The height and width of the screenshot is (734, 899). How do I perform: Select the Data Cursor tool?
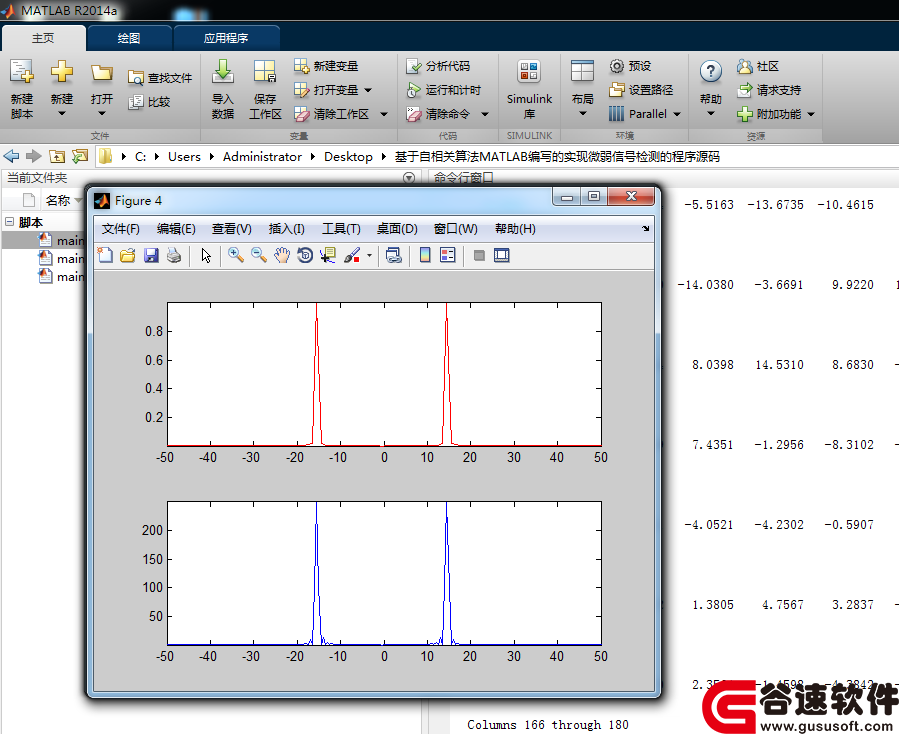click(x=328, y=255)
